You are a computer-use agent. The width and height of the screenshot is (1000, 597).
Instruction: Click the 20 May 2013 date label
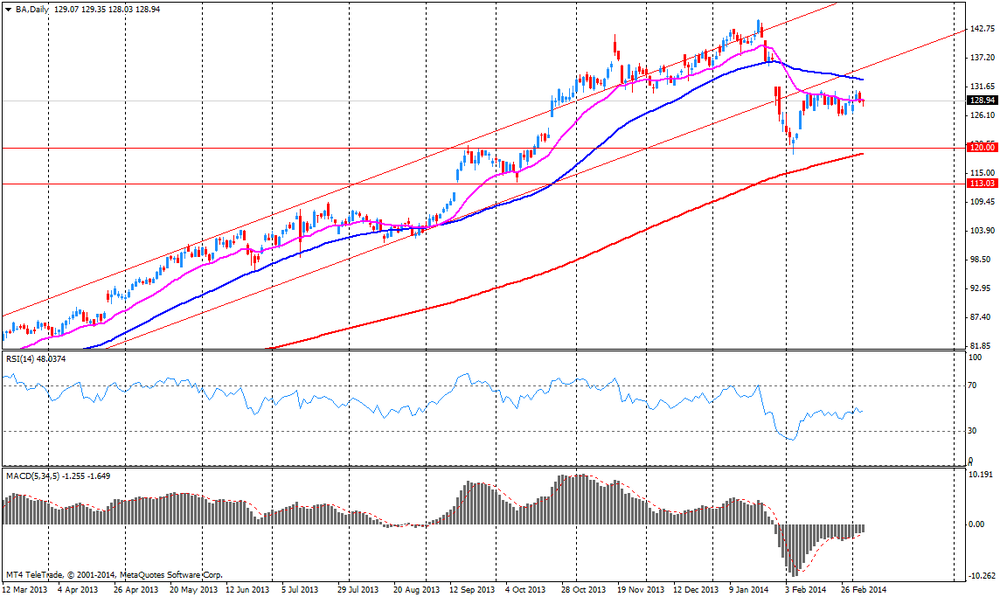[x=195, y=589]
